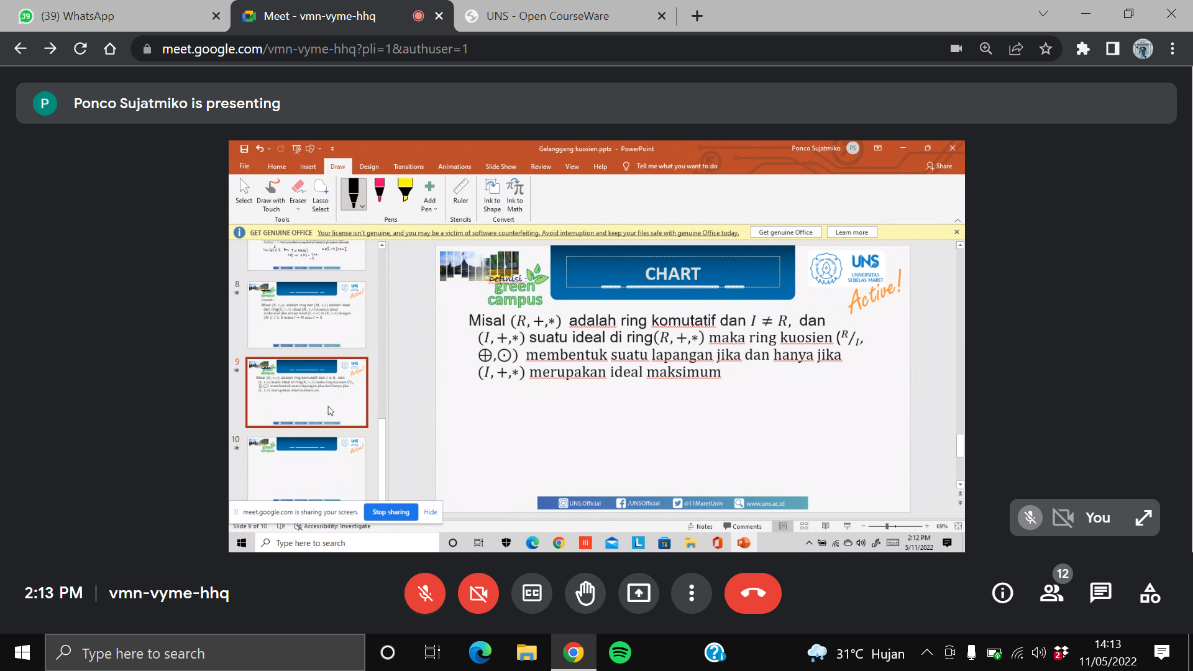Click the Windows Start button
Viewport: 1193px width, 671px height.
pyautogui.click(x=22, y=653)
